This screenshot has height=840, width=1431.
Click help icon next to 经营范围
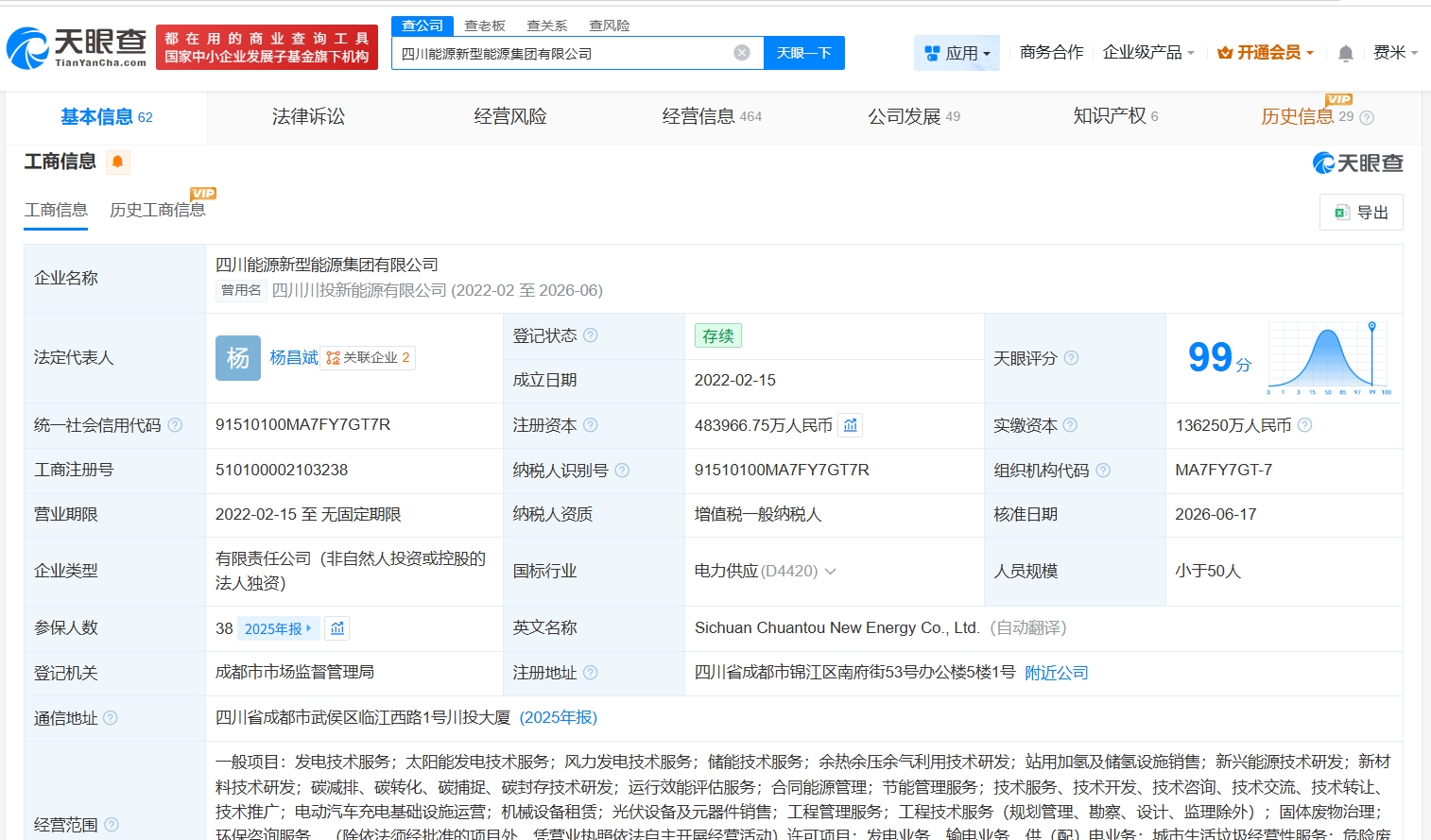point(112,825)
